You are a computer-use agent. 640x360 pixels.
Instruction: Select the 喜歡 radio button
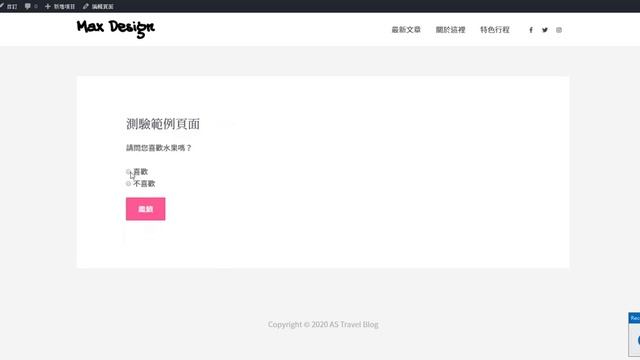click(128, 172)
